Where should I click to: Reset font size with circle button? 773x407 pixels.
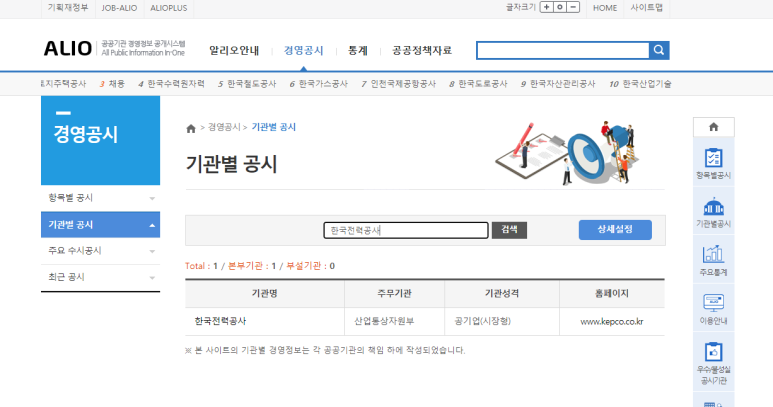click(560, 7)
